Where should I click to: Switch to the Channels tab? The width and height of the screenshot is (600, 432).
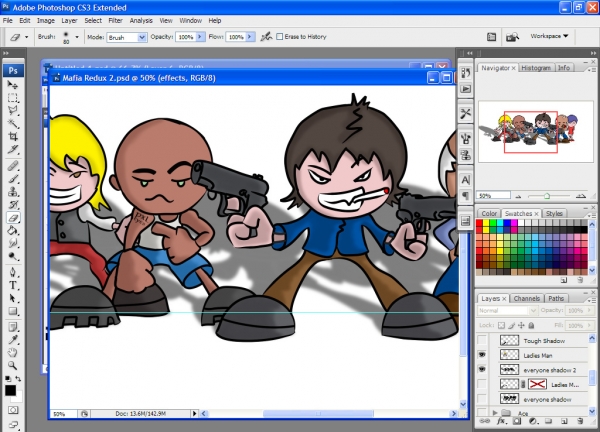pos(527,298)
